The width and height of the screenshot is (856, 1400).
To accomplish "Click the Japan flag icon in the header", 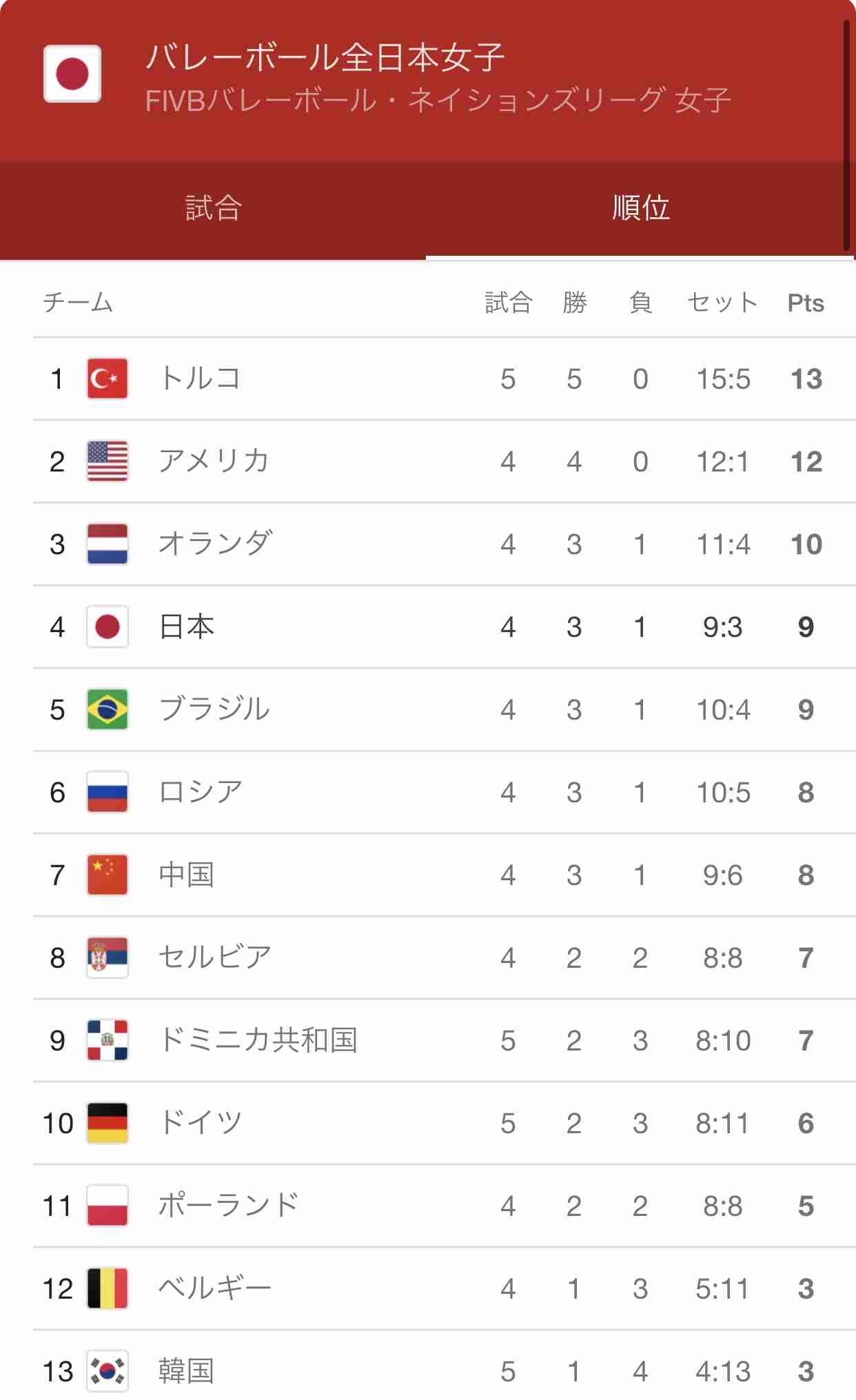I will tap(72, 74).
